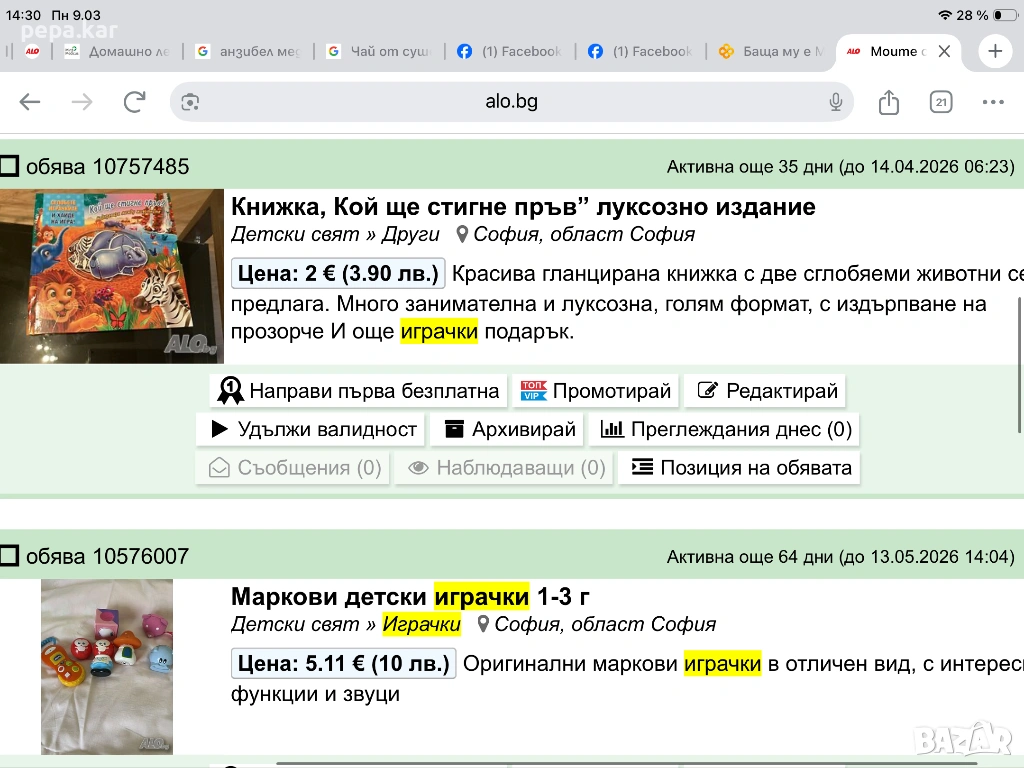The height and width of the screenshot is (768, 1024).
Task: Select checkbox for обява 10576007
Action: (10, 557)
